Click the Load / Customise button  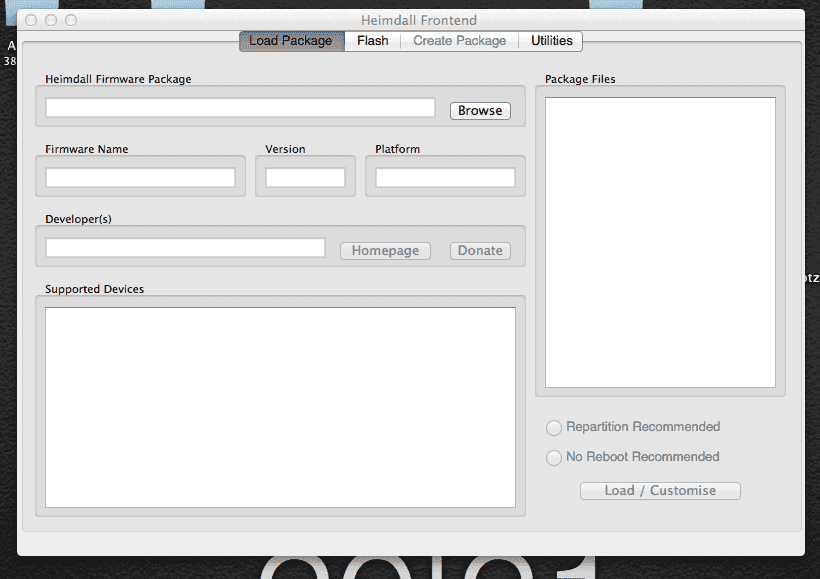660,491
